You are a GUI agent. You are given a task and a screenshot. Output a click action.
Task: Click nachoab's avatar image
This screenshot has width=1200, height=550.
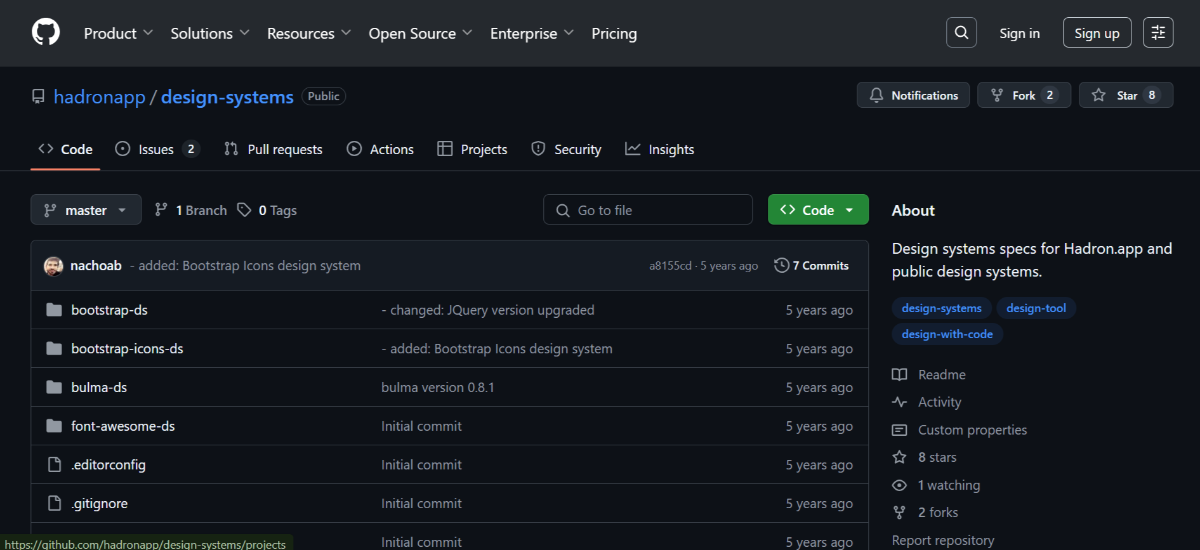point(53,266)
